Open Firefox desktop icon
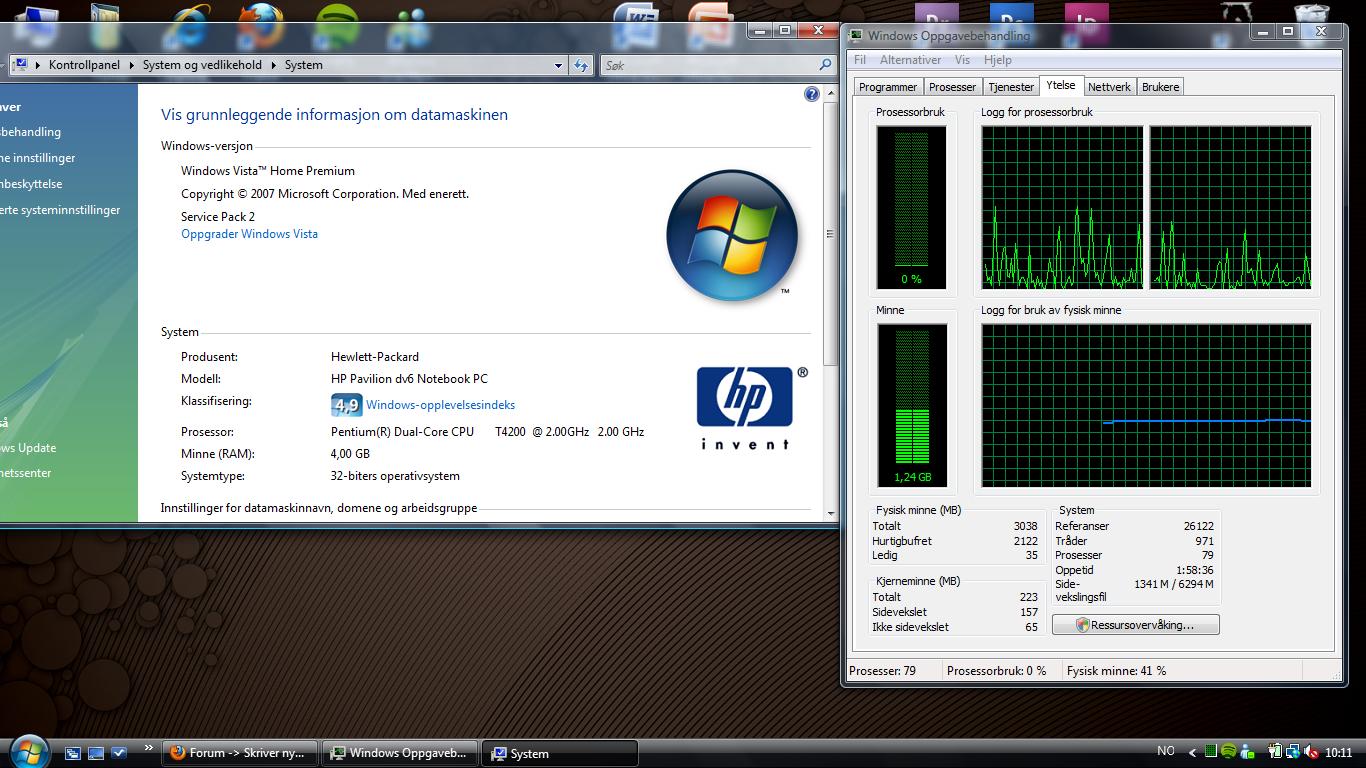Image resolution: width=1366 pixels, height=768 pixels. (262, 26)
